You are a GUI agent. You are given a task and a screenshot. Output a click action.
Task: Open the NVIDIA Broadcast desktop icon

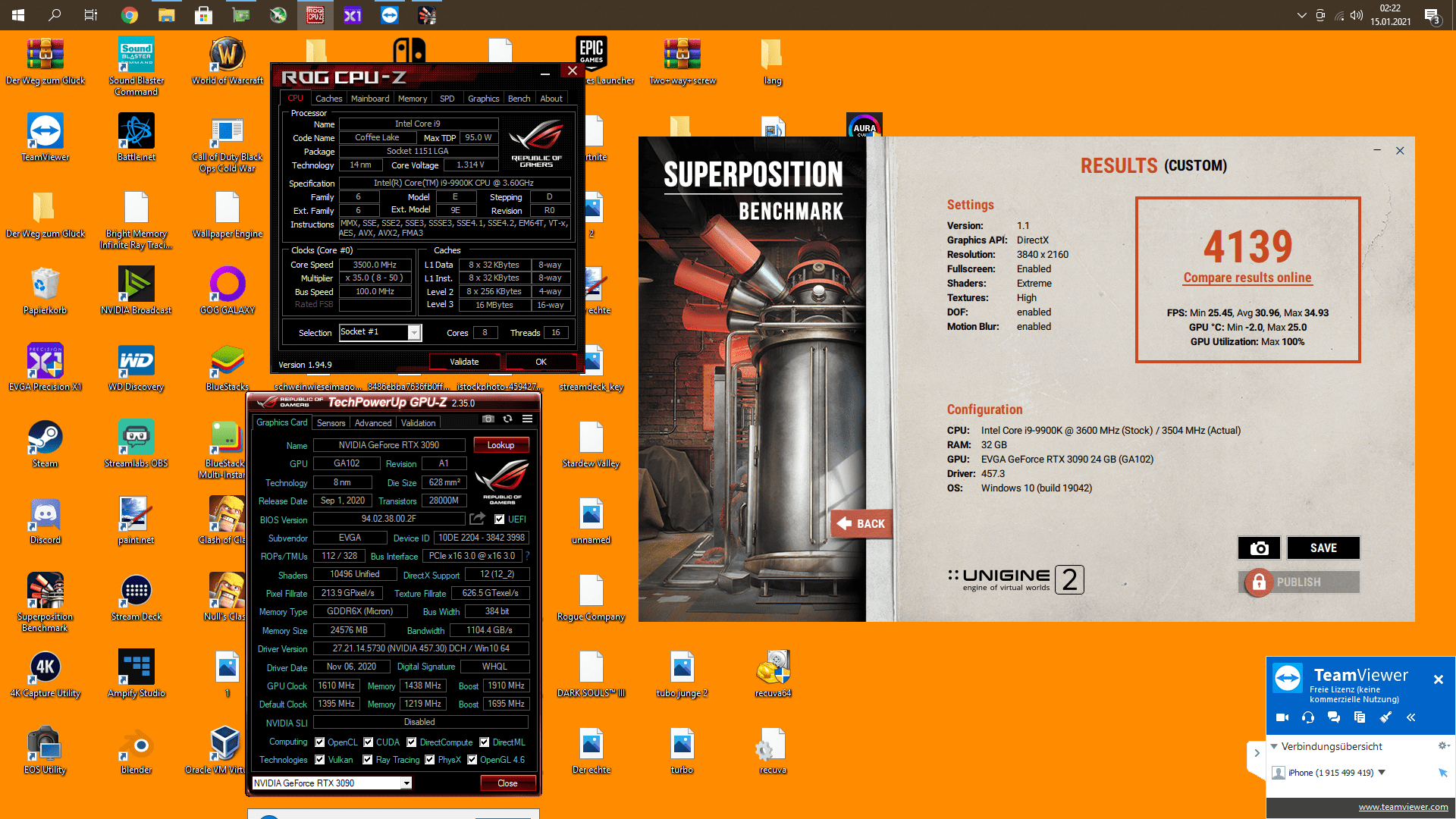(136, 291)
